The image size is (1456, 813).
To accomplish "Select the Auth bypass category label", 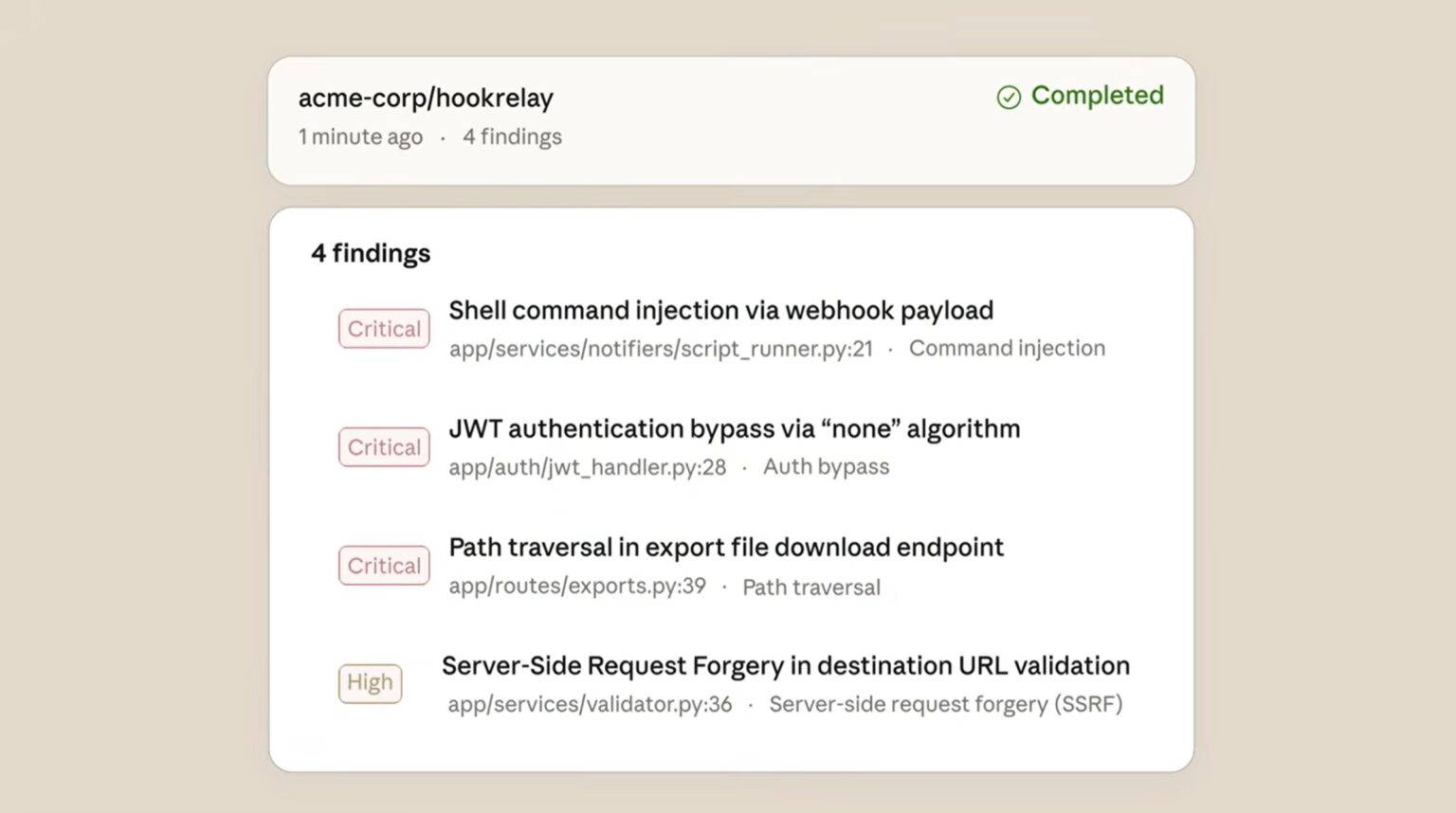I will tap(826, 466).
